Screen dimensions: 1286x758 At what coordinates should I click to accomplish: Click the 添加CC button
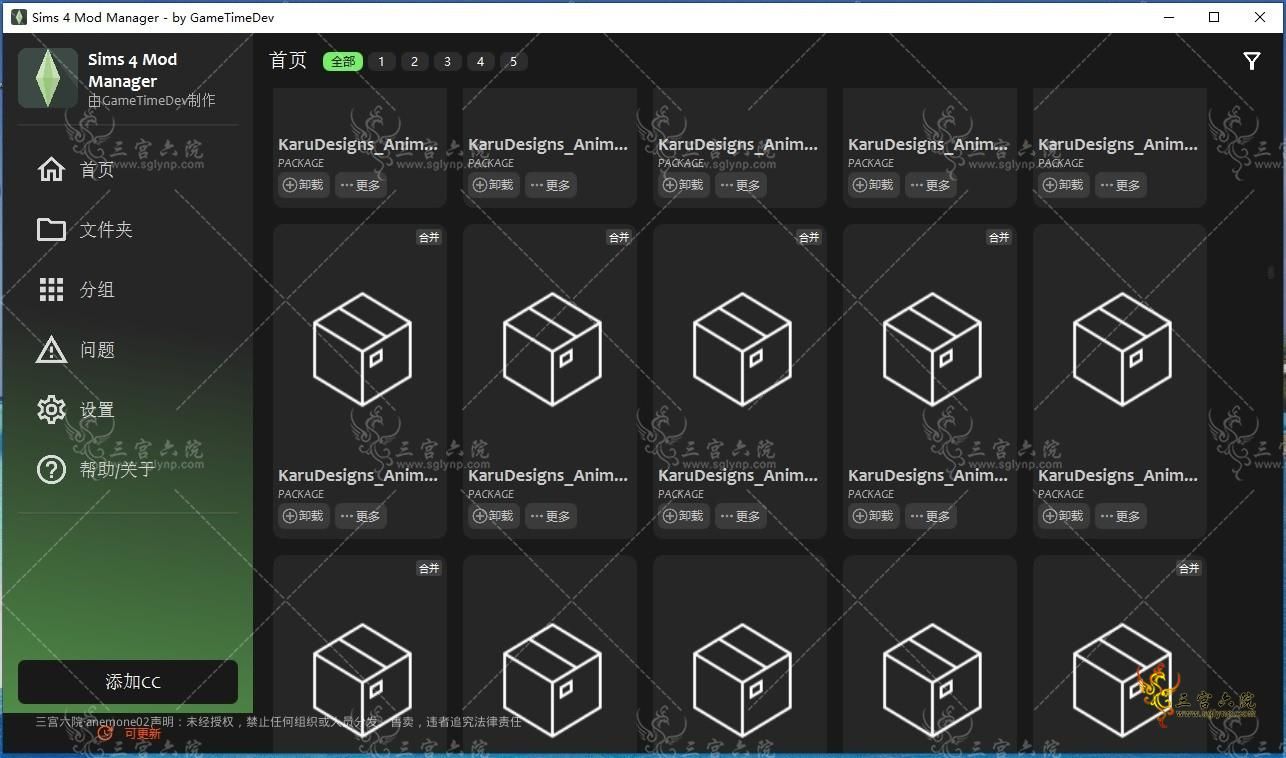point(128,682)
